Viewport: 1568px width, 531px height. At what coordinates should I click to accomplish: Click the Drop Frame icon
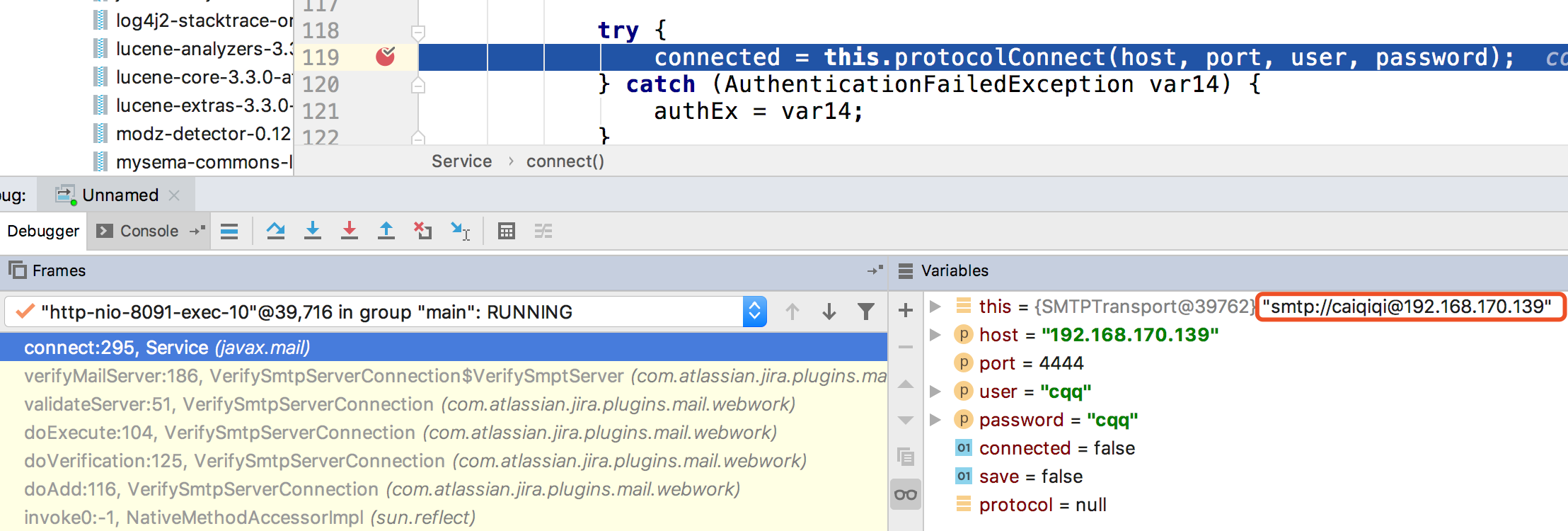[x=423, y=231]
